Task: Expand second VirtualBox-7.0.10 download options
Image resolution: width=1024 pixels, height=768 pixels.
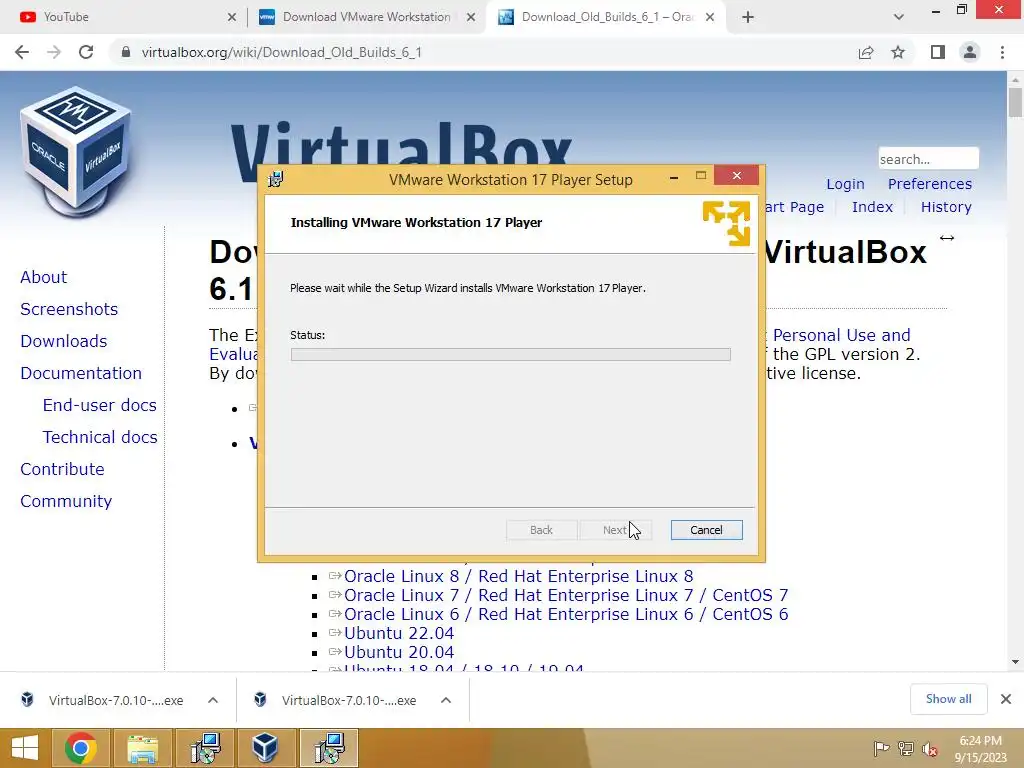Action: coord(446,700)
